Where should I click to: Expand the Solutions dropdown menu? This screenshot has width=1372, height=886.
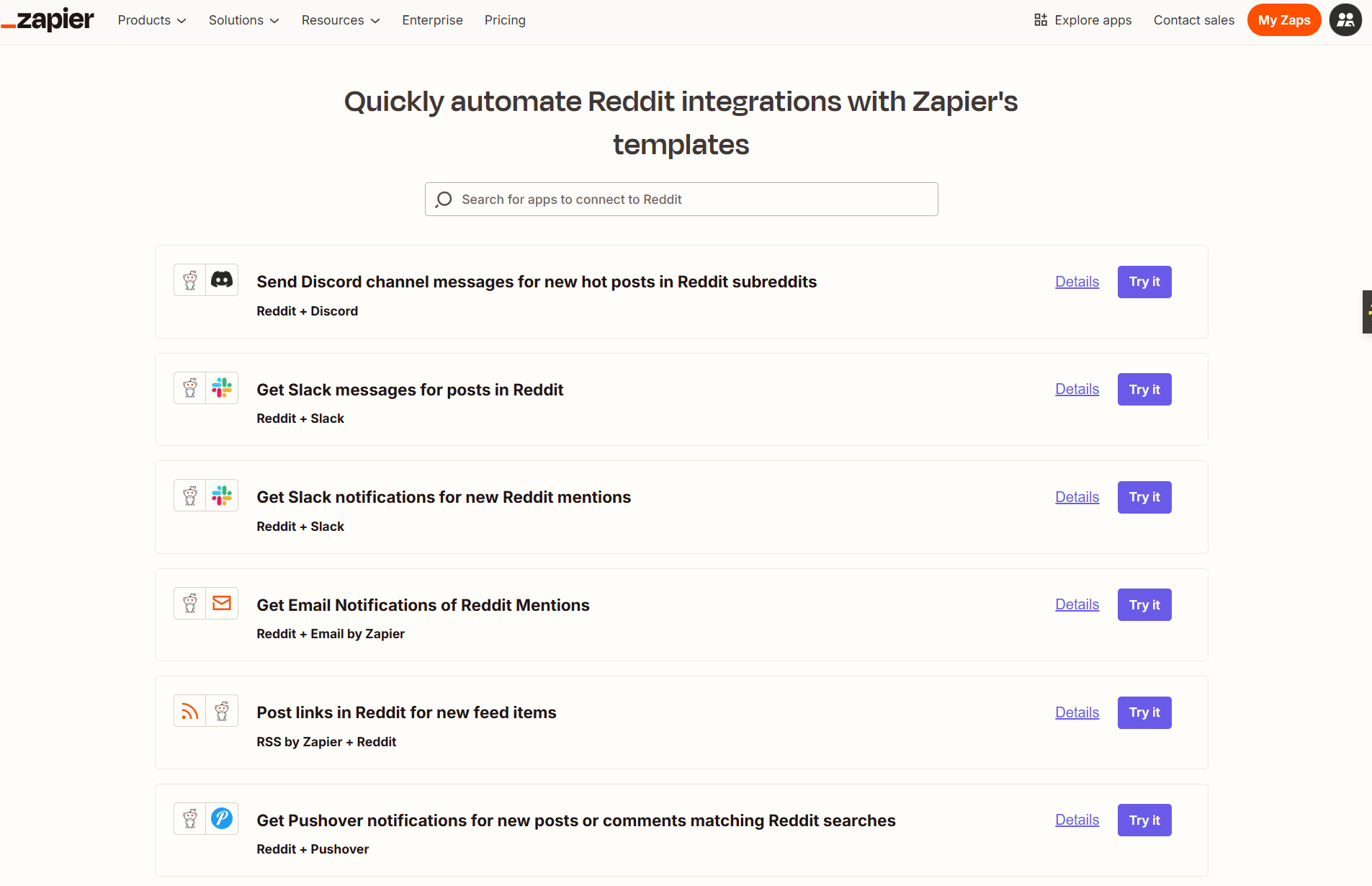click(243, 20)
